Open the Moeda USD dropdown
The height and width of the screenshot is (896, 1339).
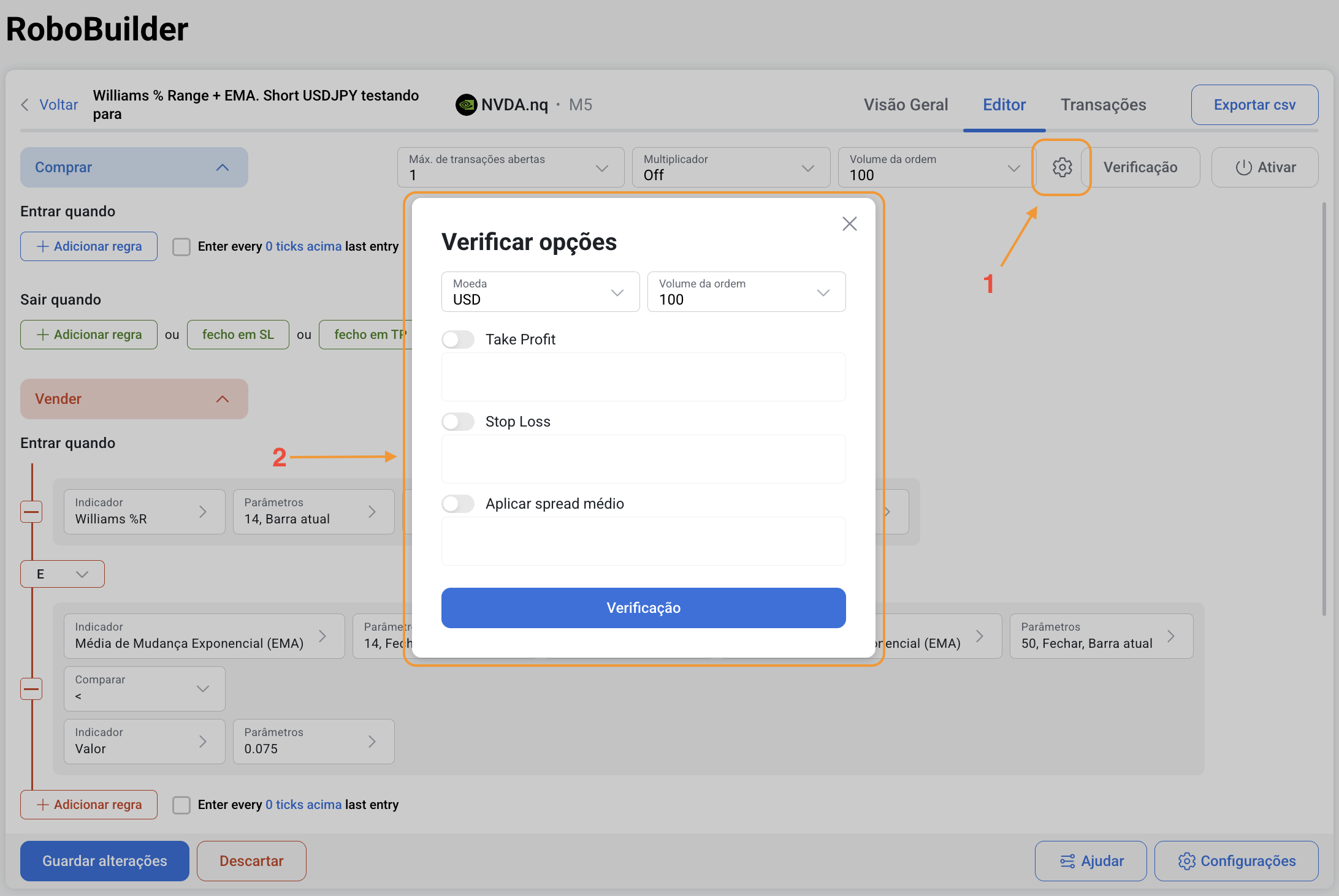540,292
